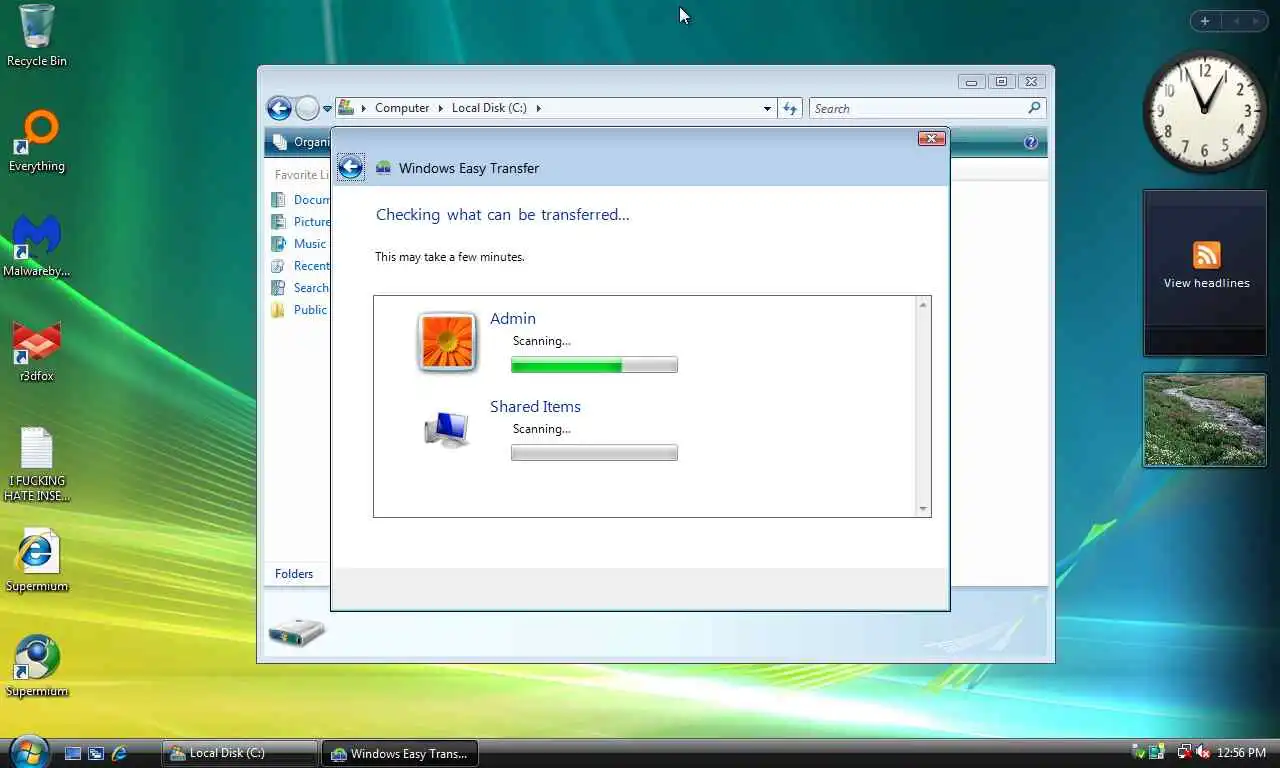Screen dimensions: 1280x768
Task: Open the Organize menu in Explorer
Action: tap(303, 142)
